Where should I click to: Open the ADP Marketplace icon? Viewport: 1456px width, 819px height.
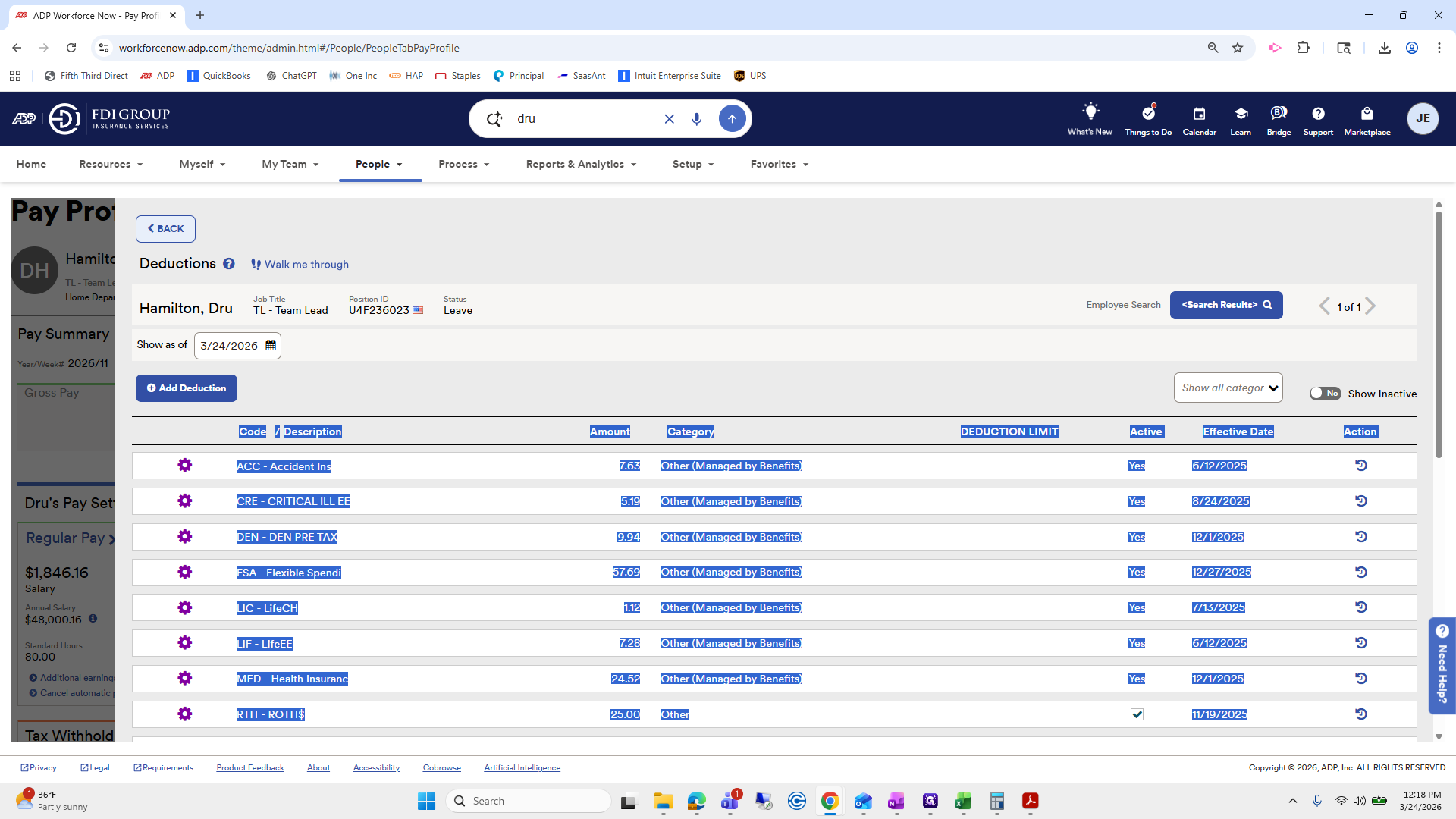[1367, 119]
